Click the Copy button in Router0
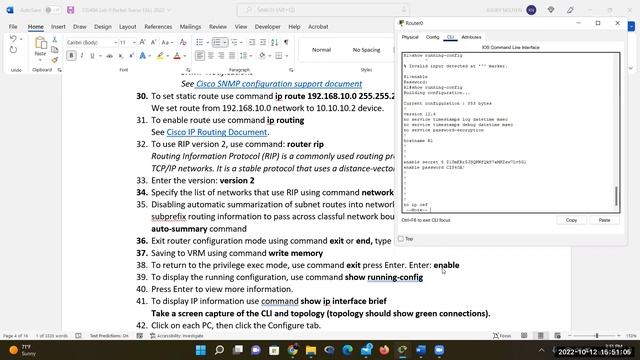Viewport: 640px width, 360px height. [x=571, y=220]
